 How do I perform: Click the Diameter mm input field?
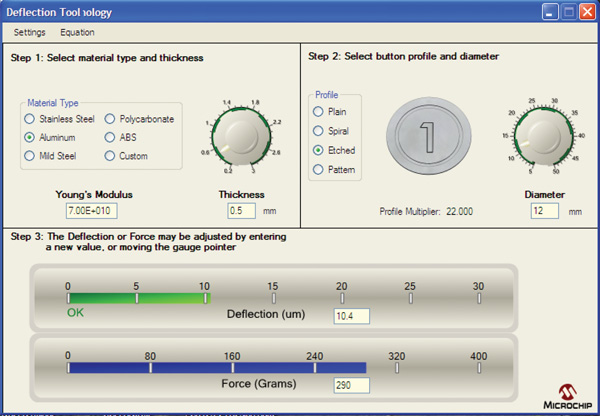545,211
